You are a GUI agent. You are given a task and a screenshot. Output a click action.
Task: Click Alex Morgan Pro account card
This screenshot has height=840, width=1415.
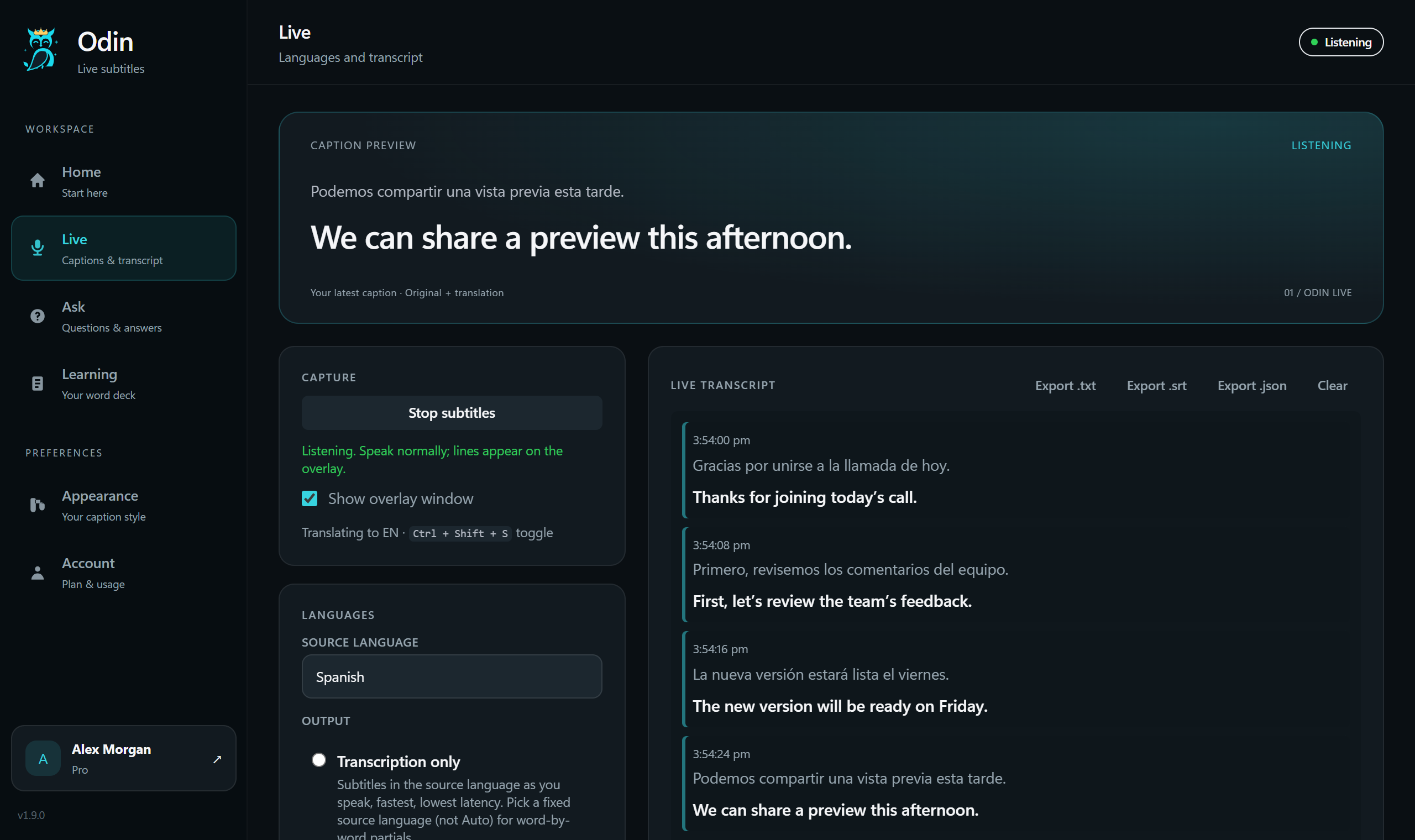tap(123, 759)
